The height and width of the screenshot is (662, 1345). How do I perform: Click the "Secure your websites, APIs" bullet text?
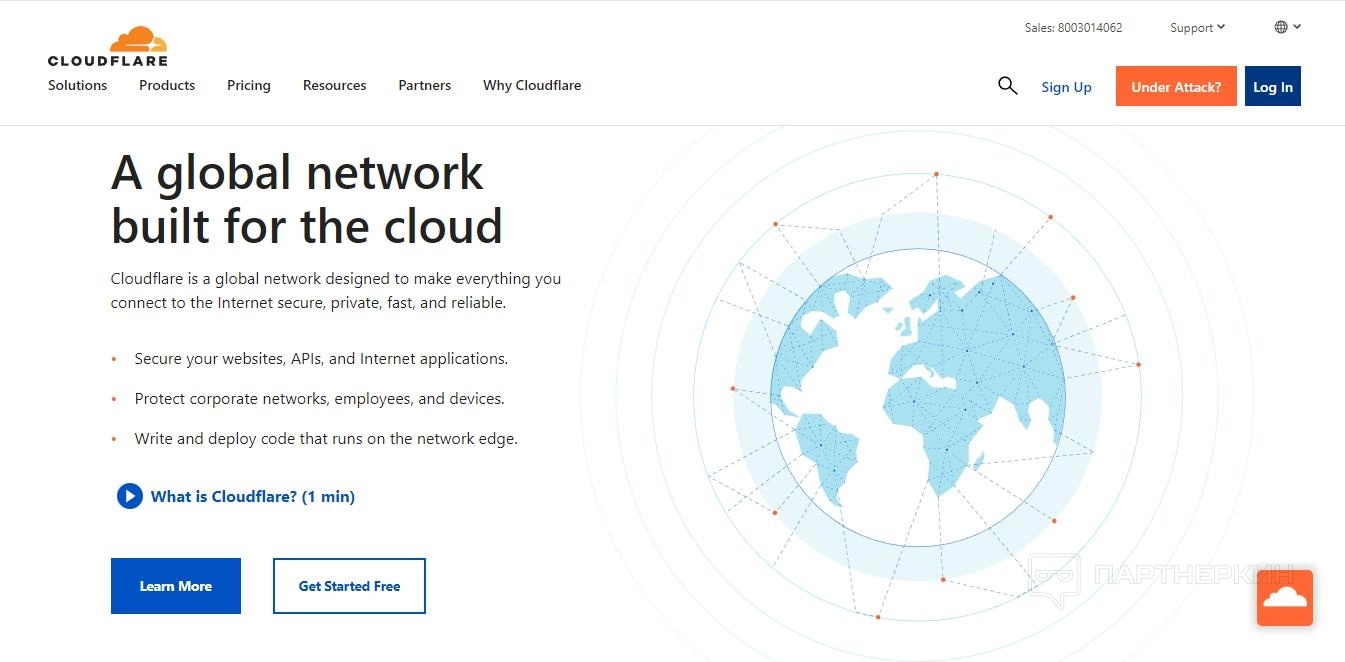pos(321,358)
